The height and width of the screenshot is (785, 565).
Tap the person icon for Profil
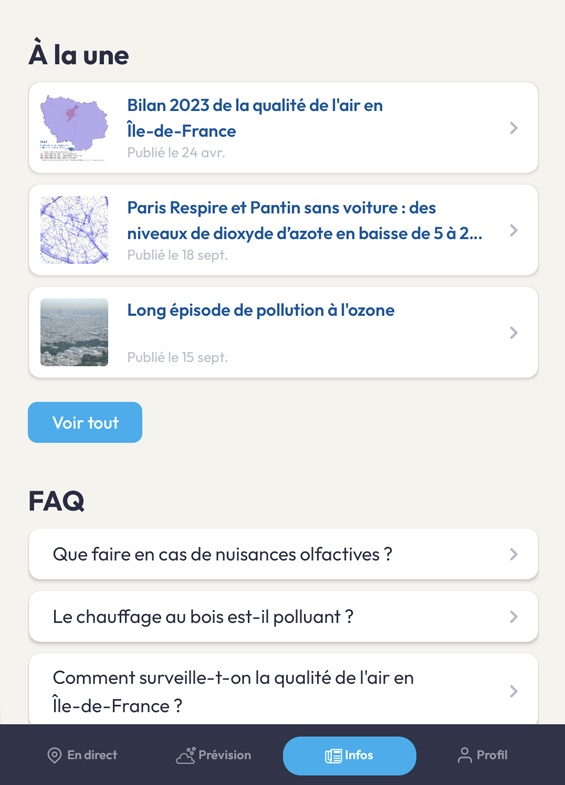coord(464,755)
